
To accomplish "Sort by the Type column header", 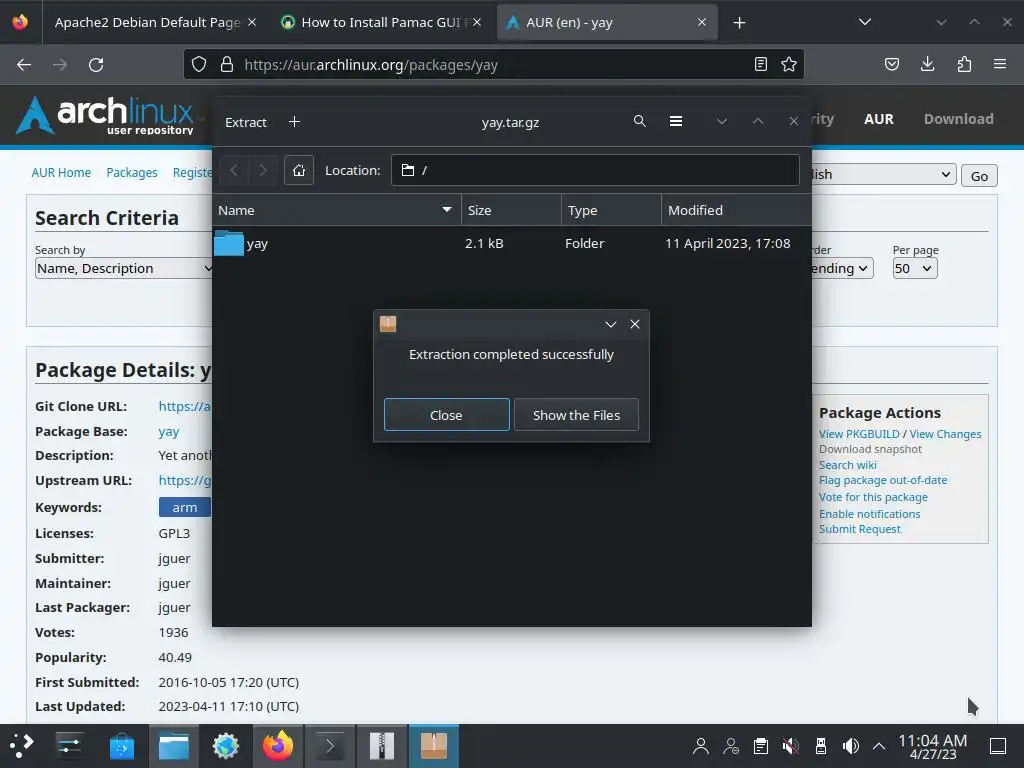I will coord(611,210).
